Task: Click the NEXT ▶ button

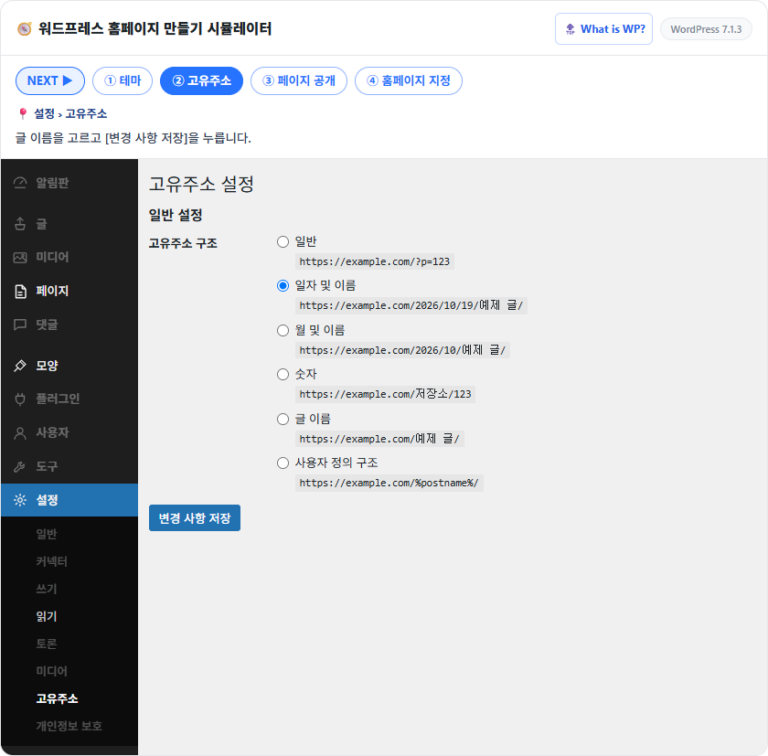Action: coord(50,81)
